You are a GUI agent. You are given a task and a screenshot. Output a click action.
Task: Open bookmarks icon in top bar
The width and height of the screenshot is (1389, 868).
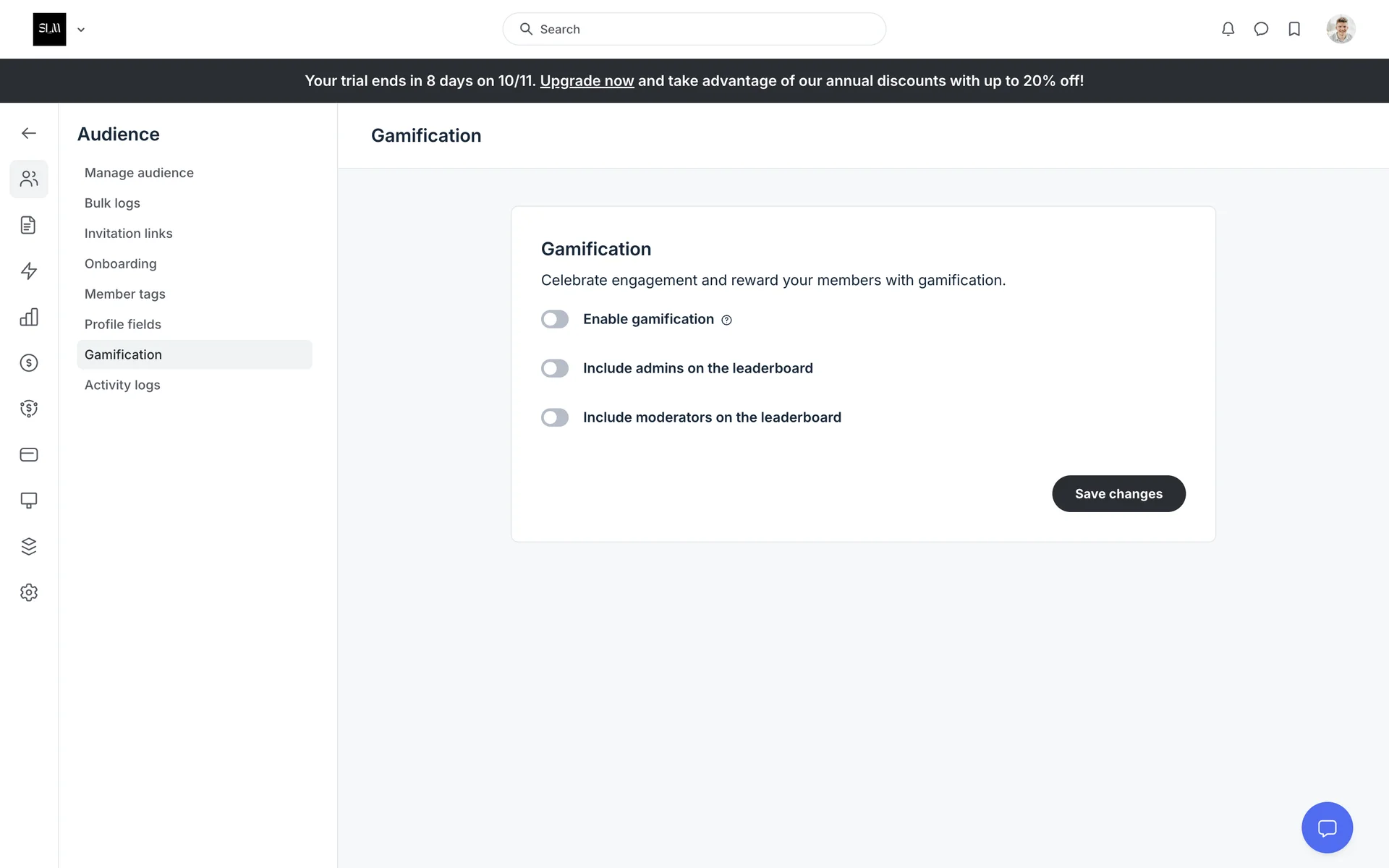coord(1294,29)
